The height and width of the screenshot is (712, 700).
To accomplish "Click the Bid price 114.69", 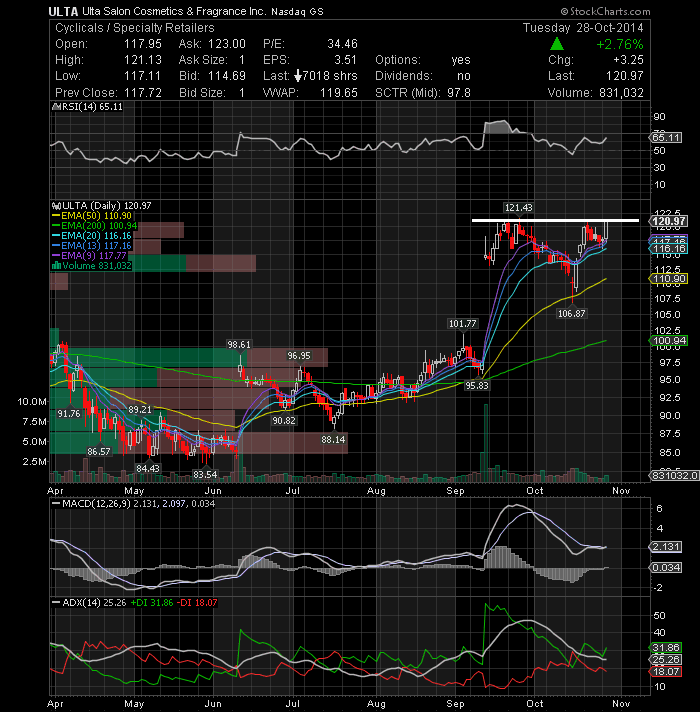I will pos(227,76).
